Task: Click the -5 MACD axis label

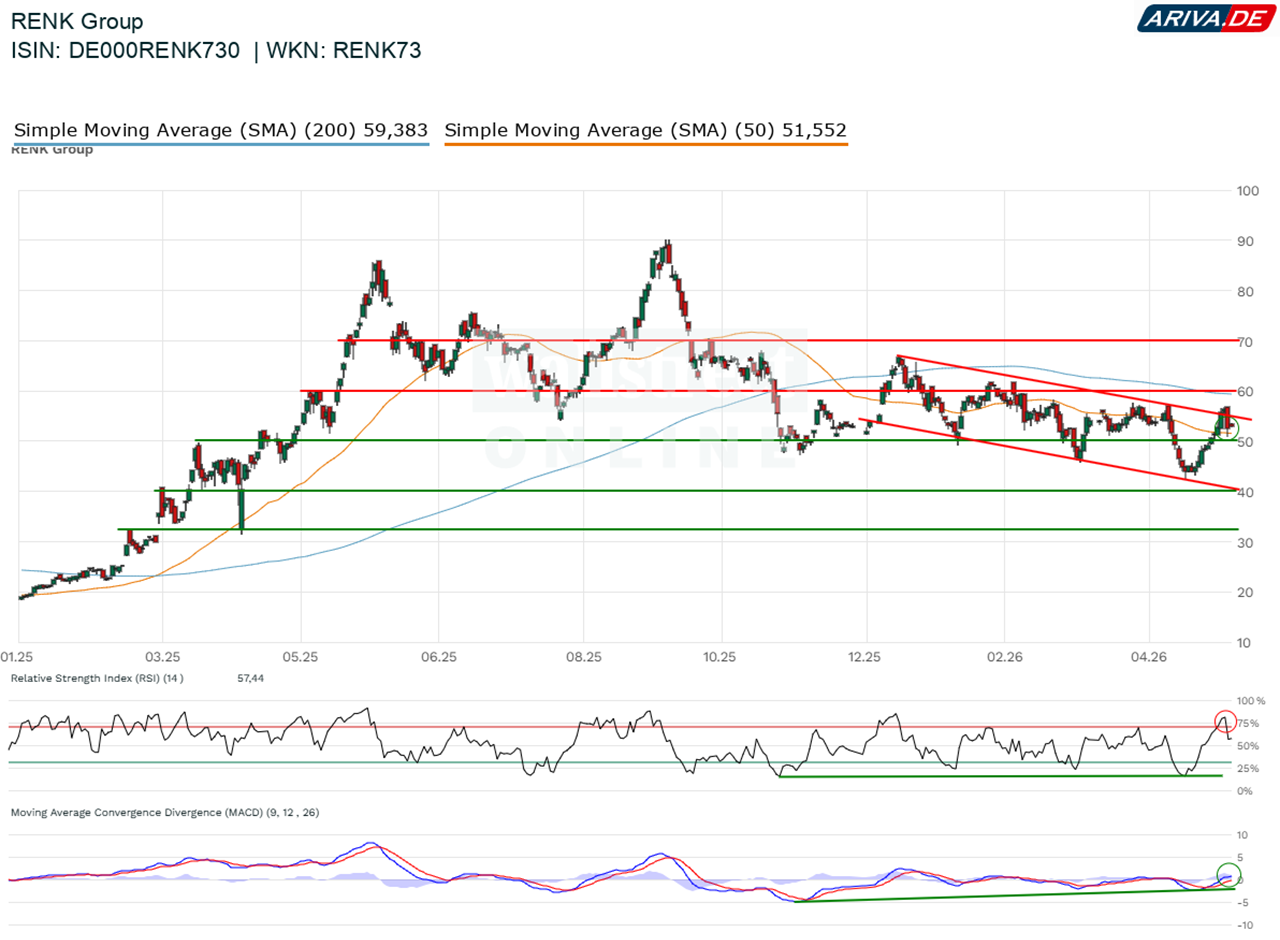Action: (x=1243, y=902)
